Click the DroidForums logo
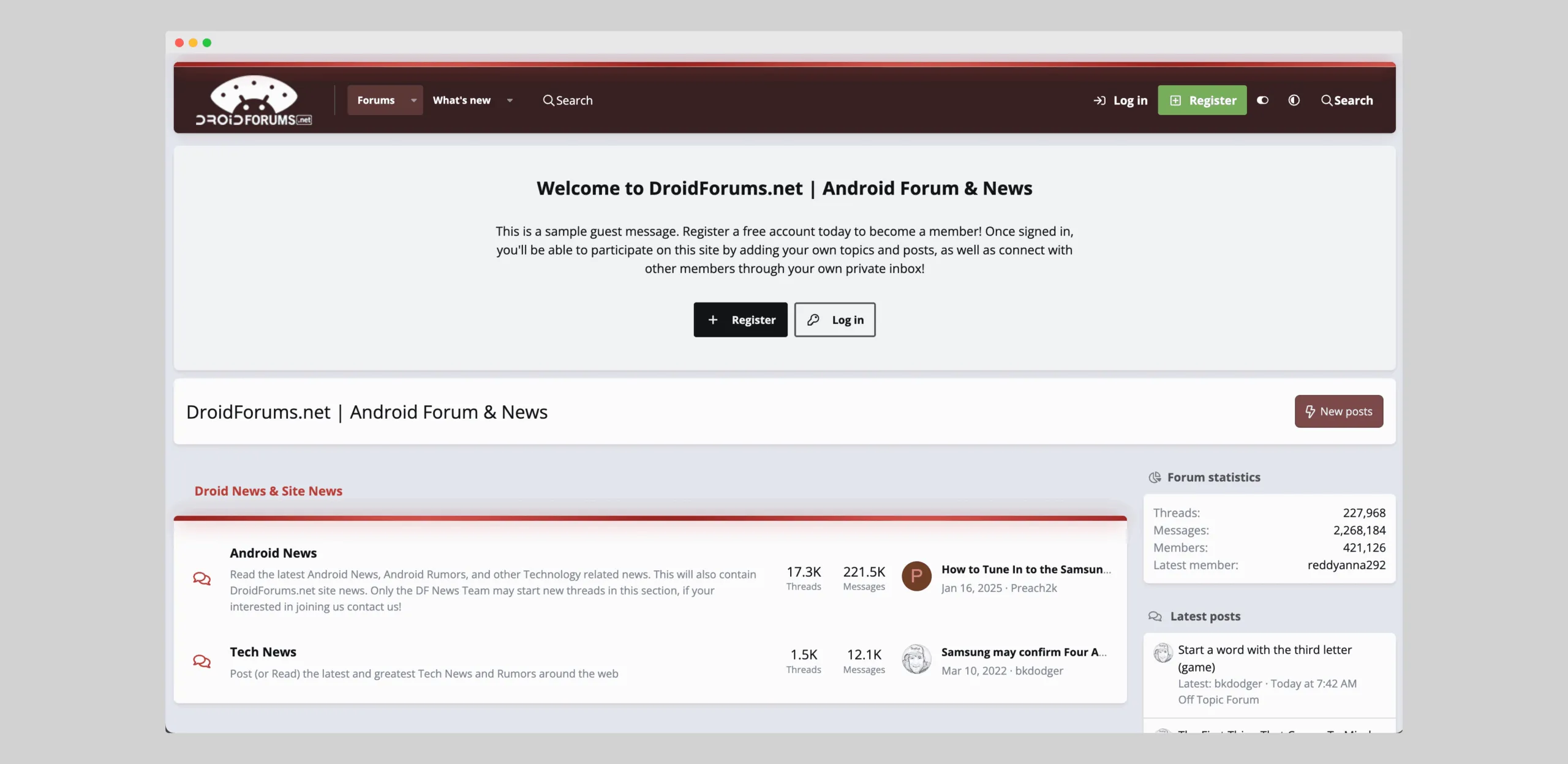1568x764 pixels. (x=253, y=99)
